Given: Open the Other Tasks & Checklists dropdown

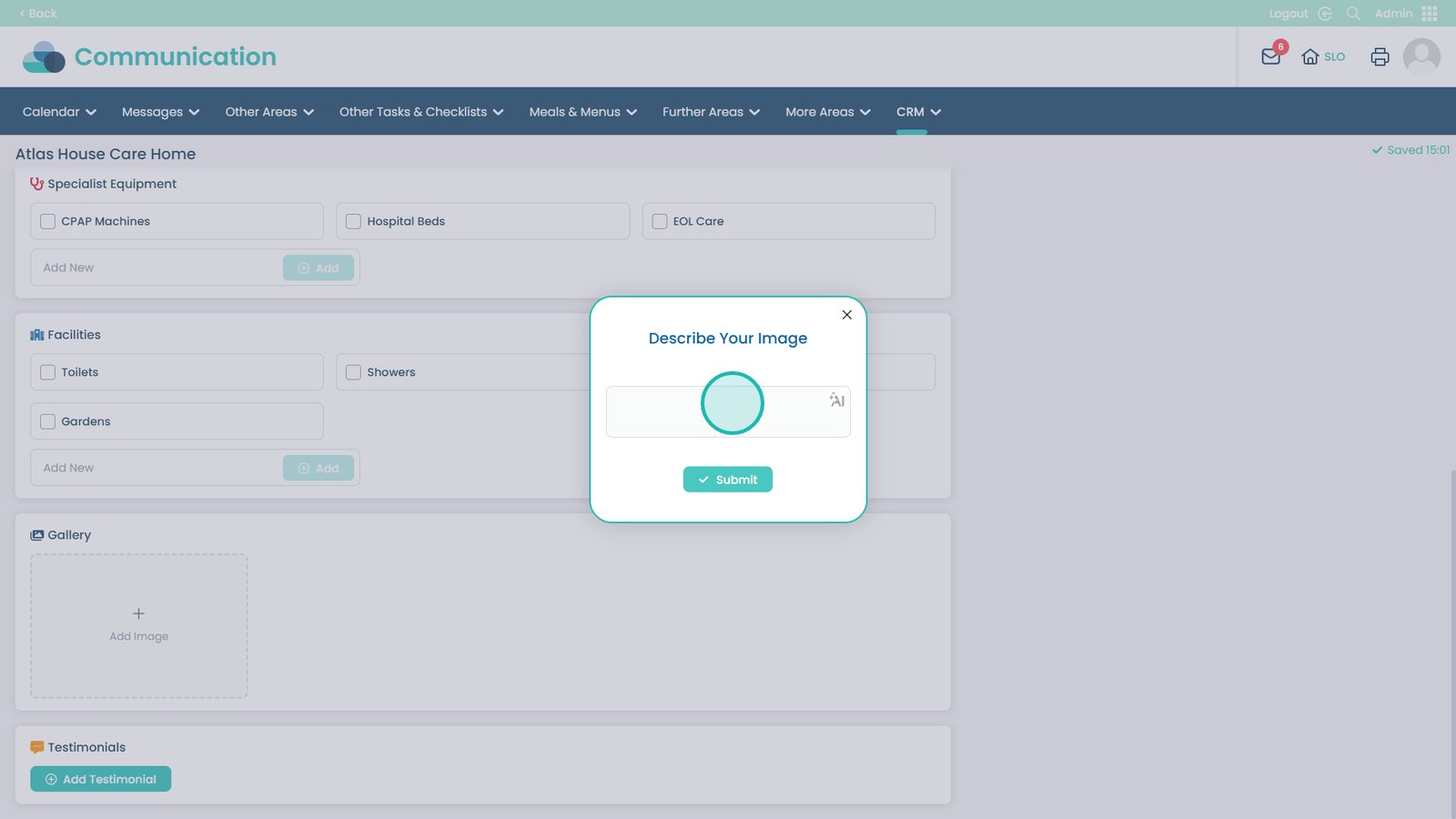Looking at the screenshot, I should (x=420, y=112).
